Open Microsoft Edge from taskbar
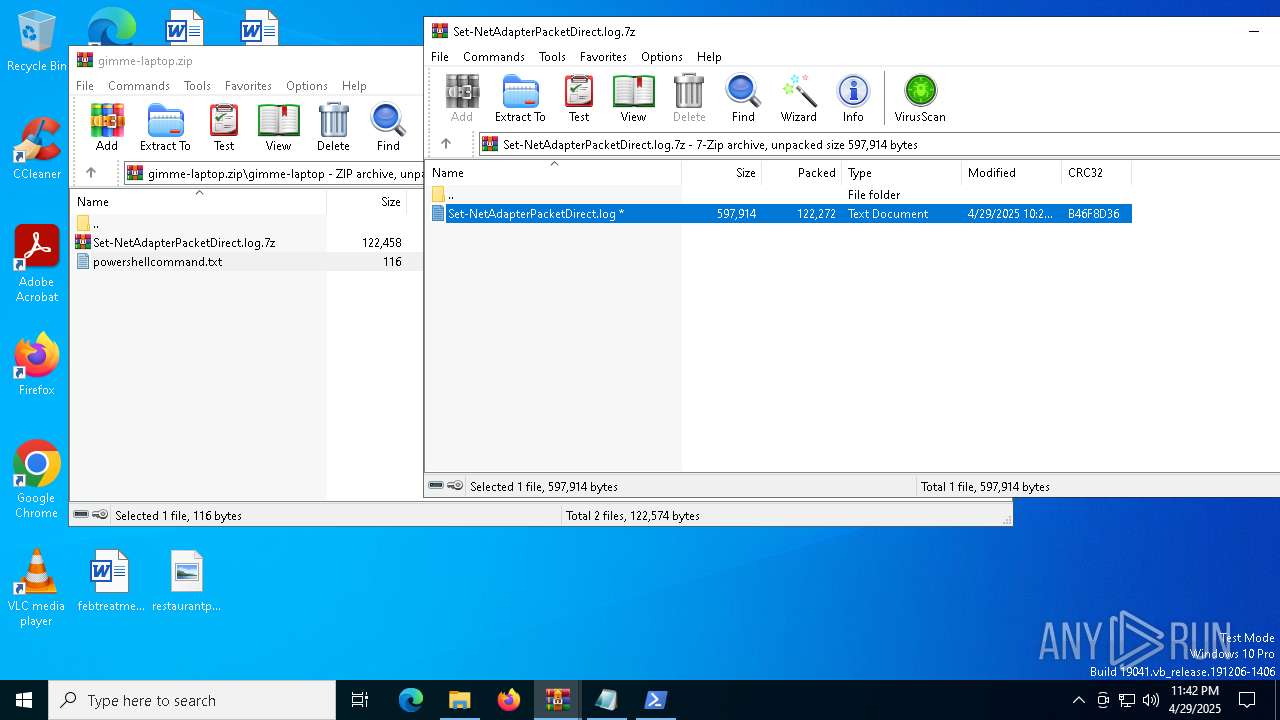Viewport: 1280px width, 720px height. click(x=411, y=700)
